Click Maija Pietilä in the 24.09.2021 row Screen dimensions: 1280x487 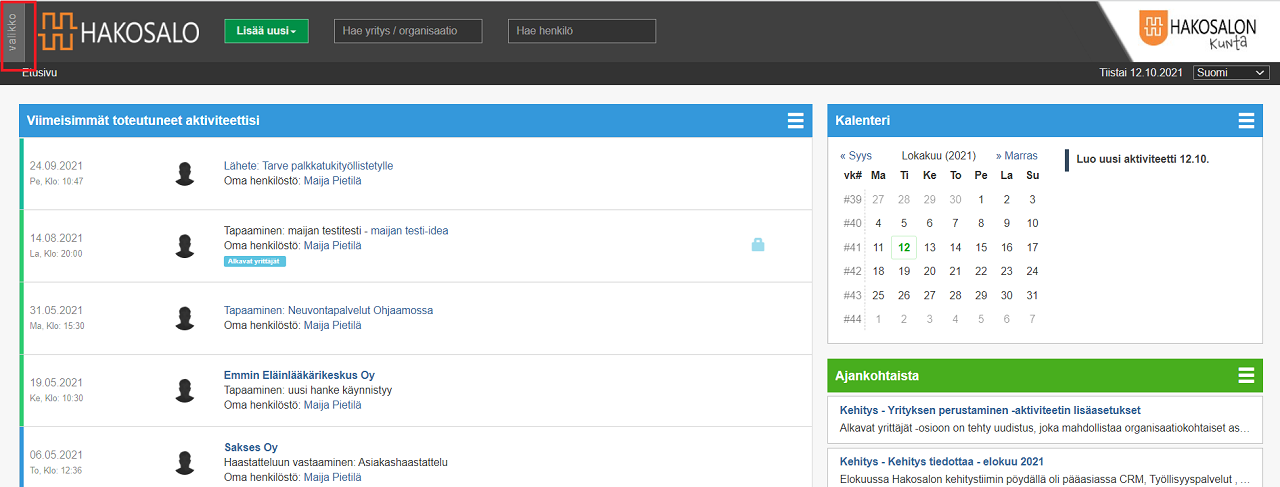332,181
